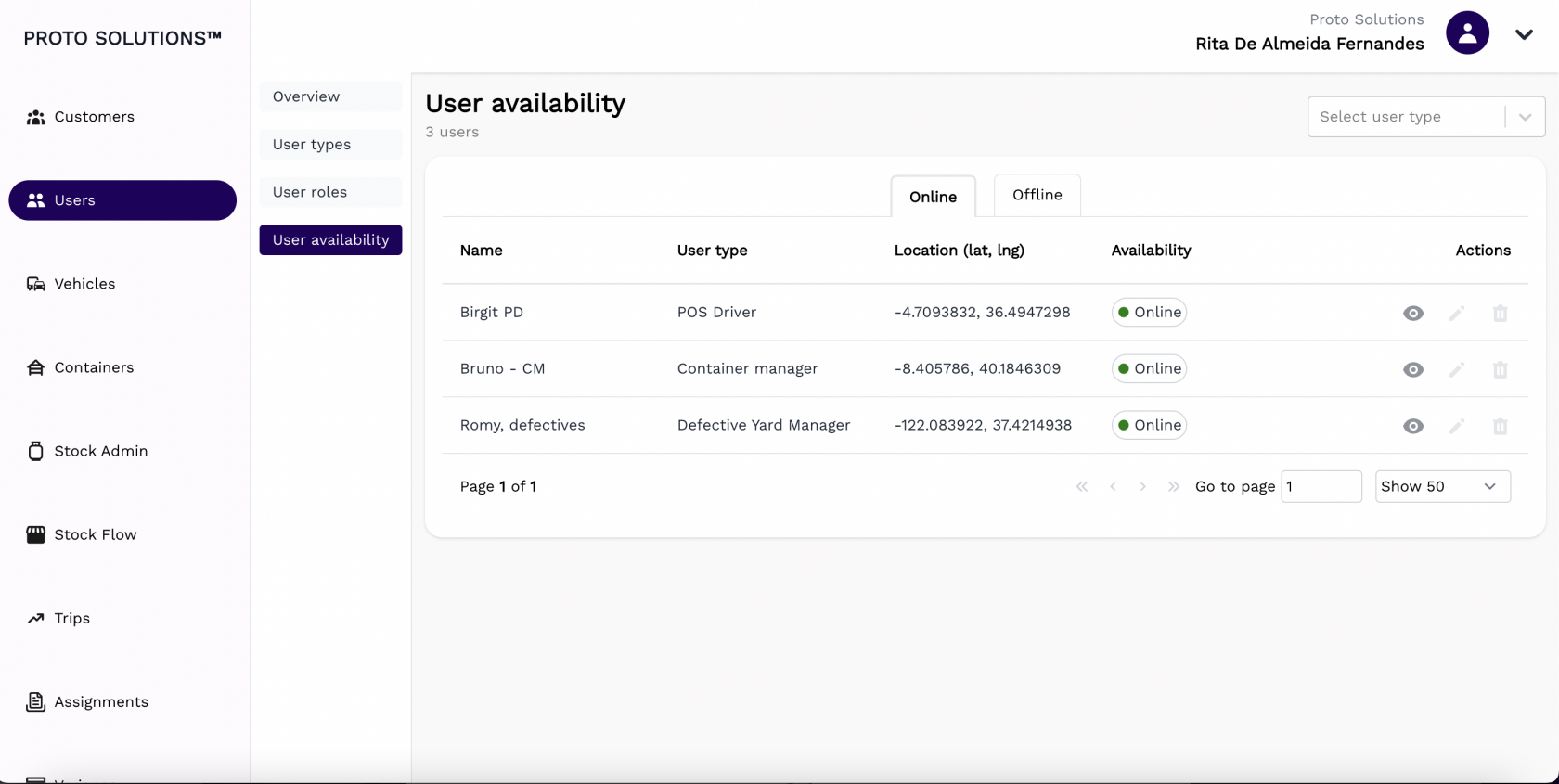1559x784 pixels.
Task: Delete Birgit PD with trash icon
Action: pyautogui.click(x=1500, y=313)
